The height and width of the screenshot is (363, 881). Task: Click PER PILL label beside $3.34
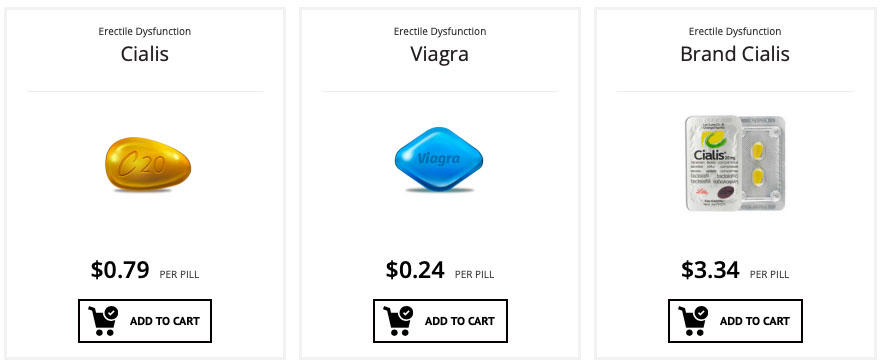(x=769, y=275)
